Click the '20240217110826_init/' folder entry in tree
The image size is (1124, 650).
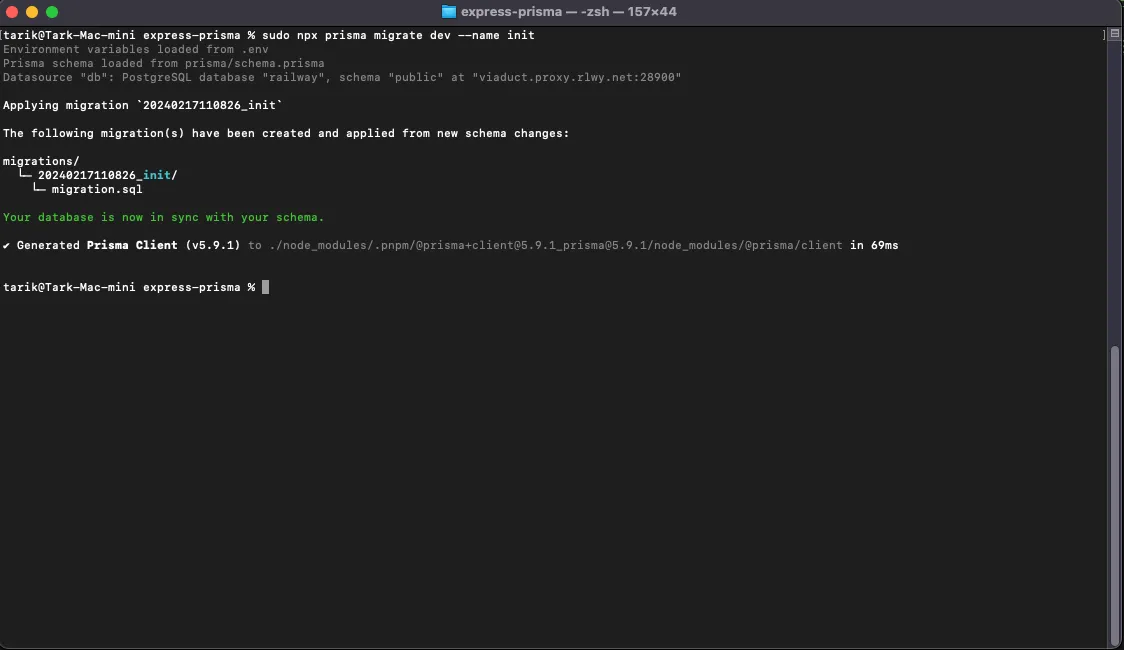pos(108,175)
